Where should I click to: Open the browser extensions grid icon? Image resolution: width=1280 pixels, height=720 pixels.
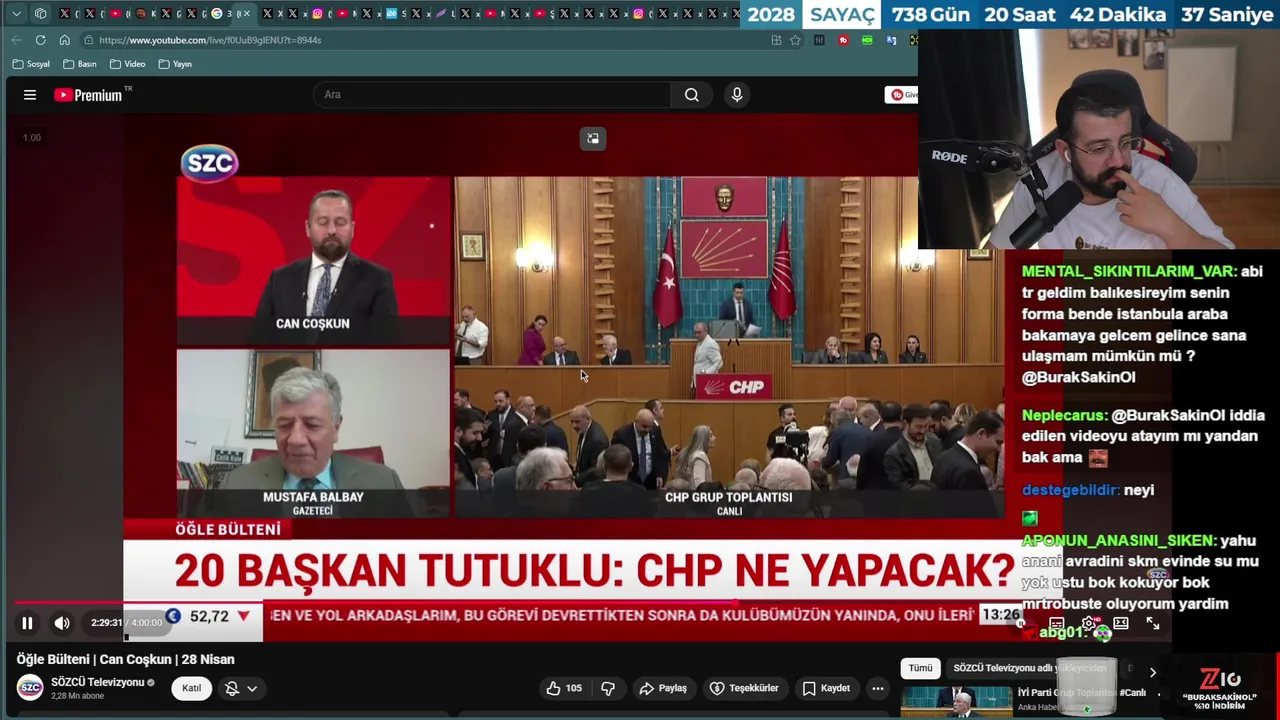[776, 40]
